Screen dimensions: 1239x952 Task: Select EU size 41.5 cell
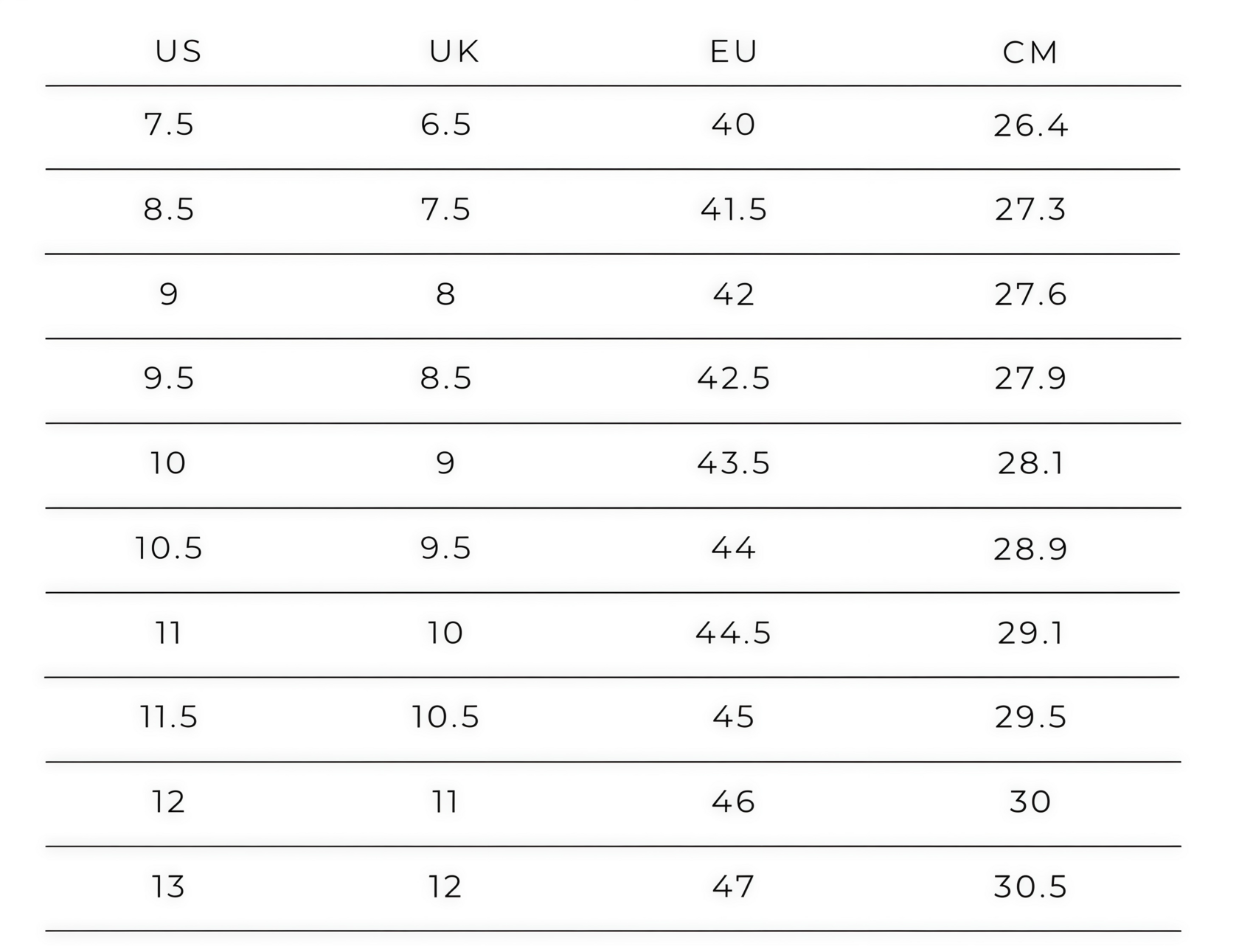tap(734, 210)
